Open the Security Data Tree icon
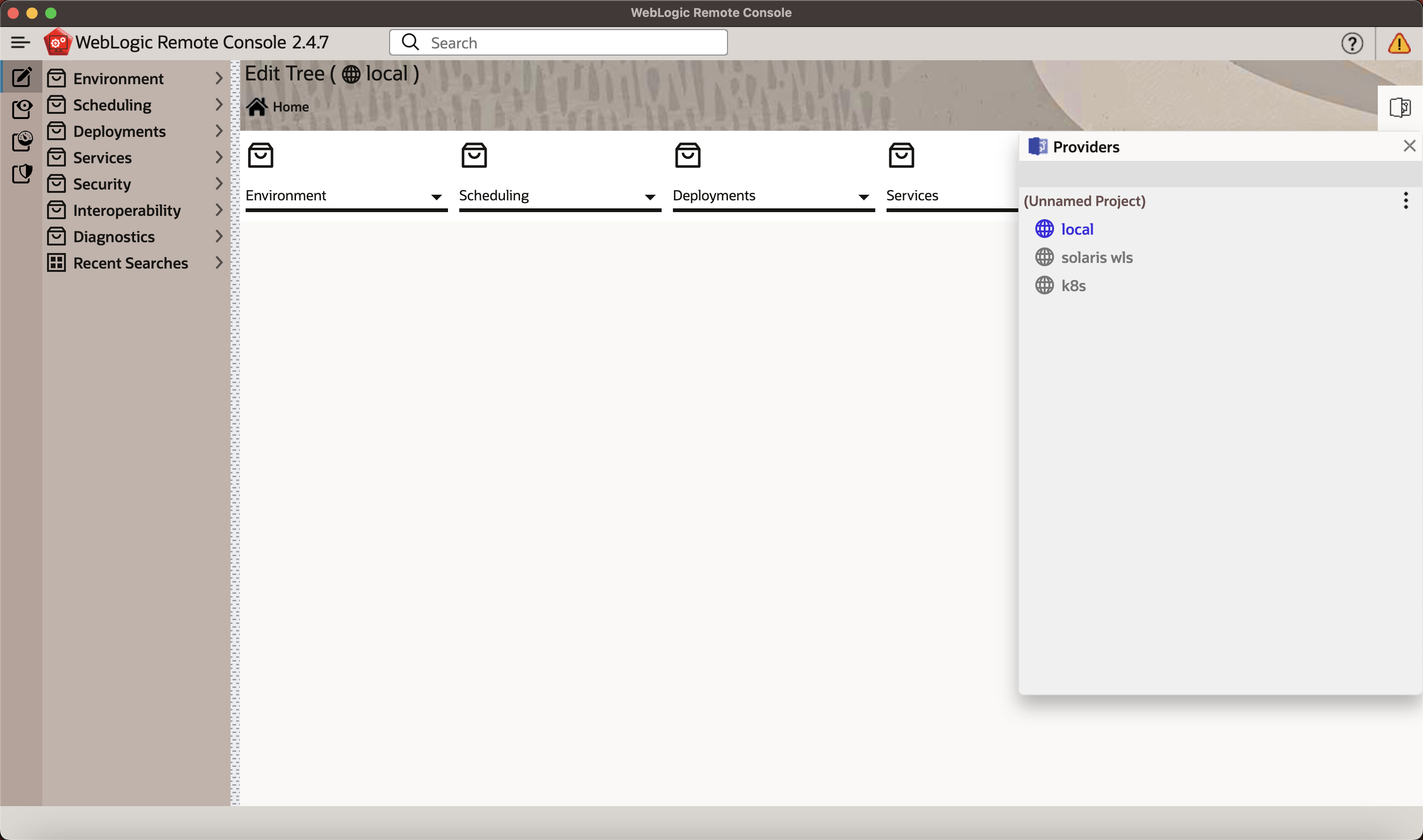The image size is (1423, 840). 22,173
